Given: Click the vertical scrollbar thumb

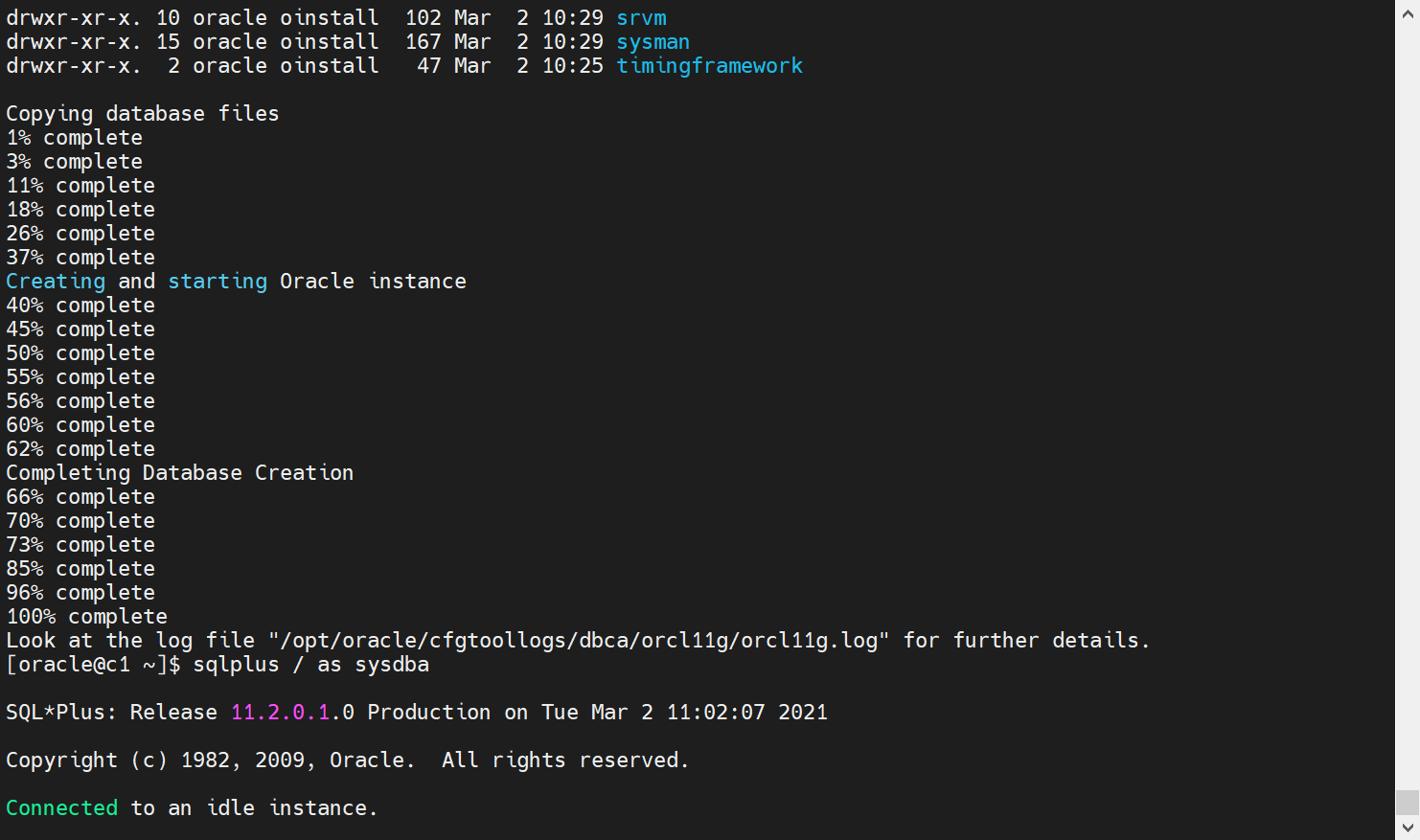Looking at the screenshot, I should point(1407,802).
